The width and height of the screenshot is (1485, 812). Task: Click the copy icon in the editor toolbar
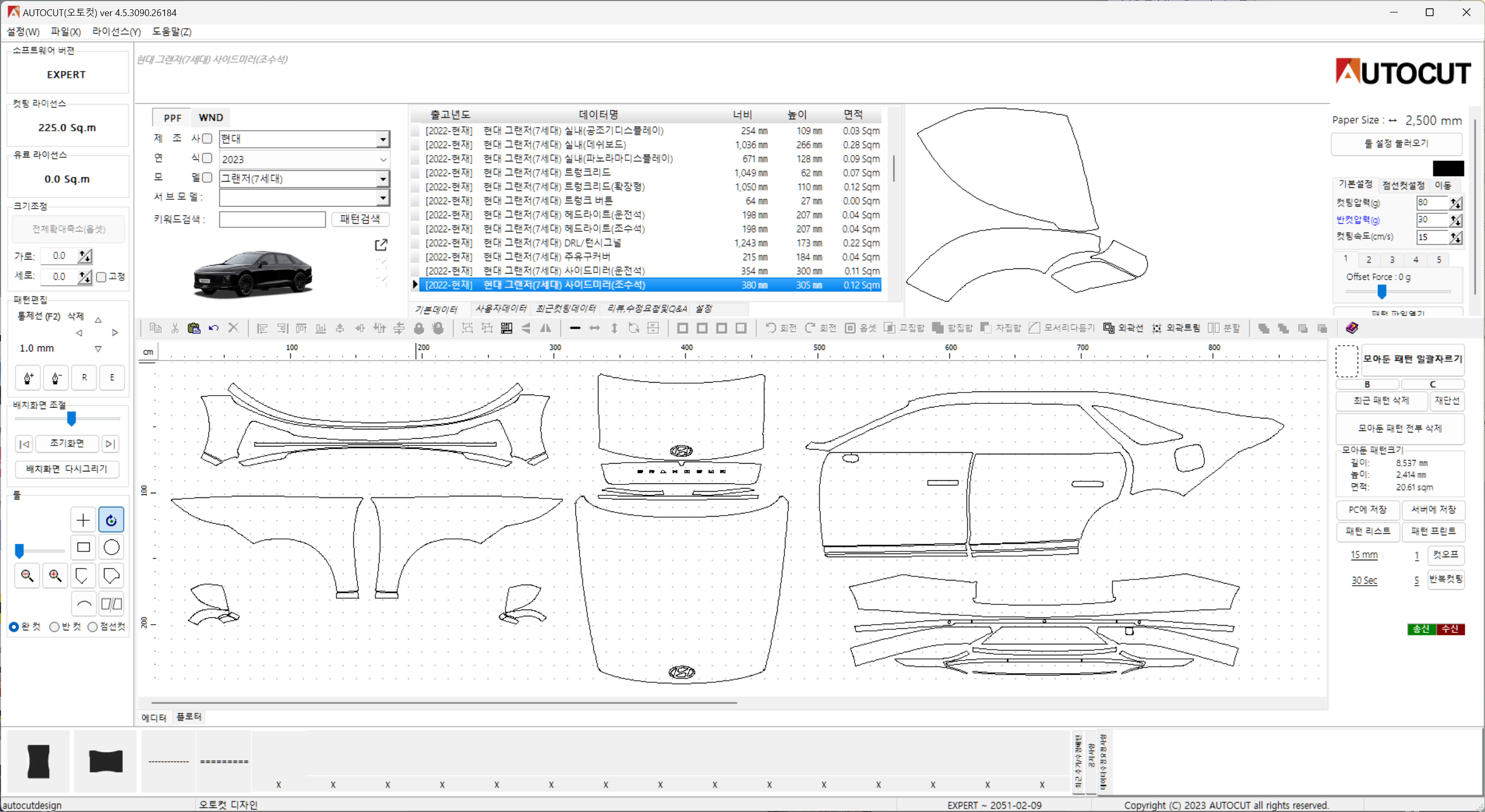tap(156, 328)
